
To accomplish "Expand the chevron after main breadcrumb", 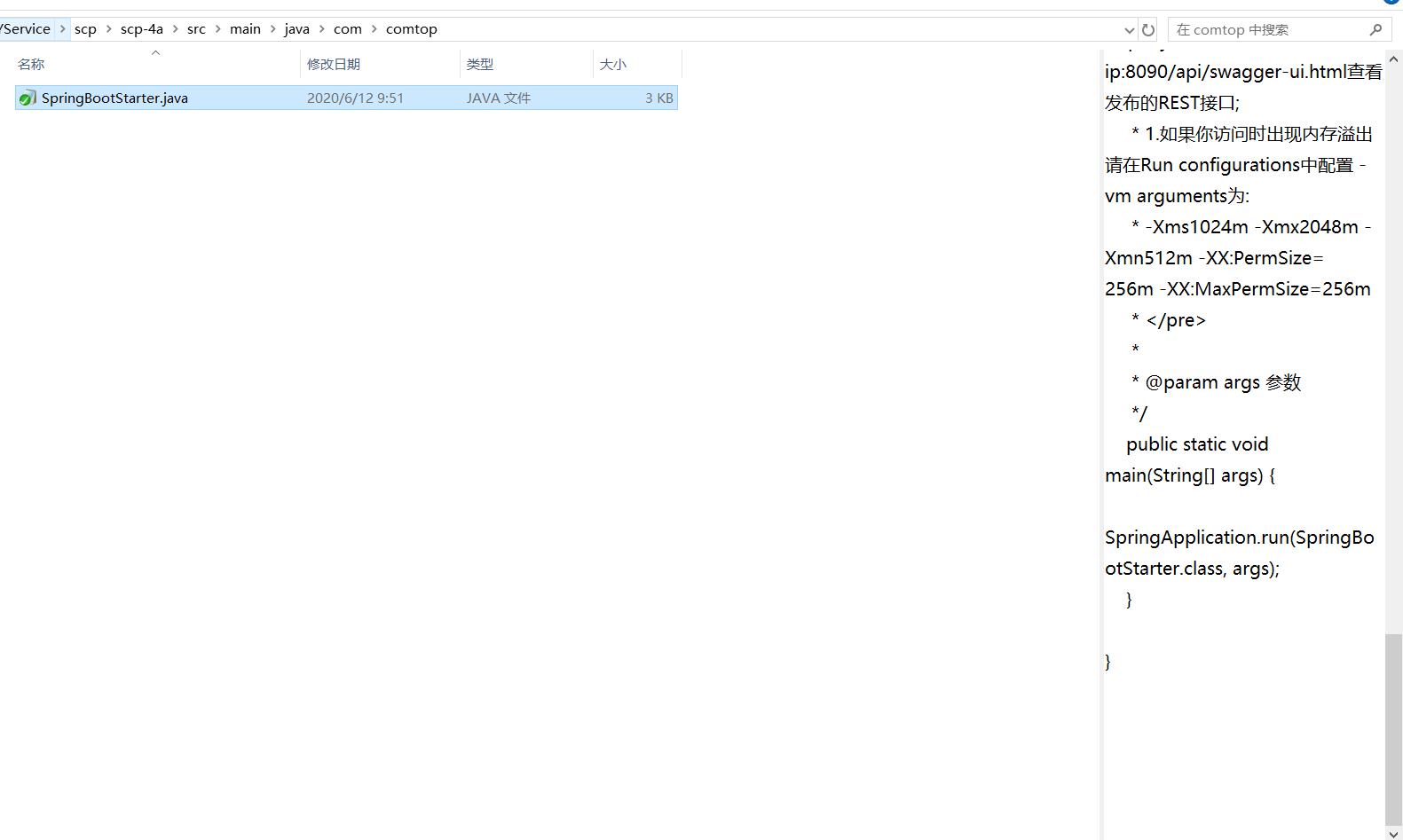I will [273, 28].
